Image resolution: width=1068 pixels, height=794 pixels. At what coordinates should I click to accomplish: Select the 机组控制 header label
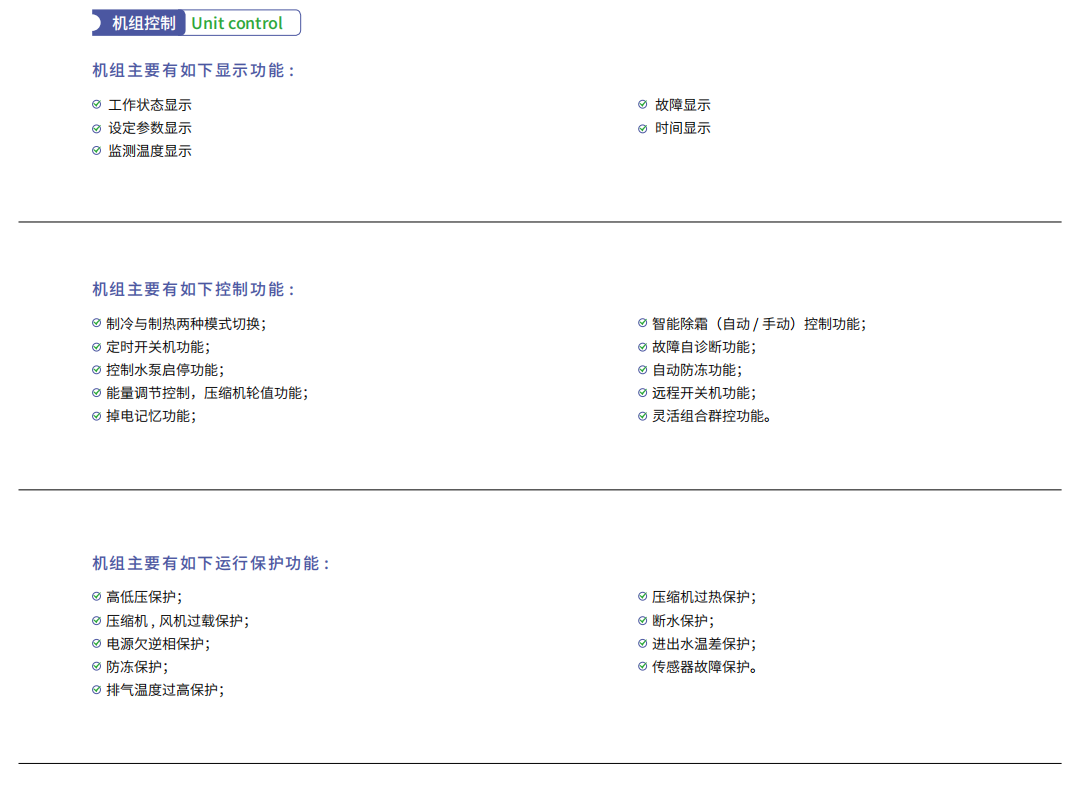(142, 23)
